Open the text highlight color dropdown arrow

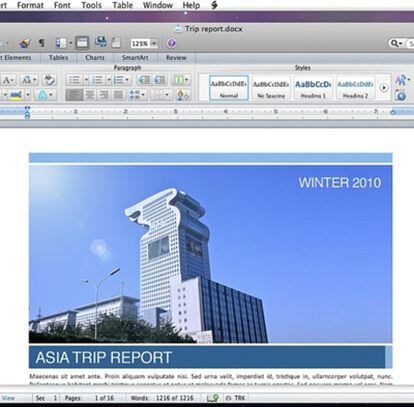pyautogui.click(x=28, y=95)
